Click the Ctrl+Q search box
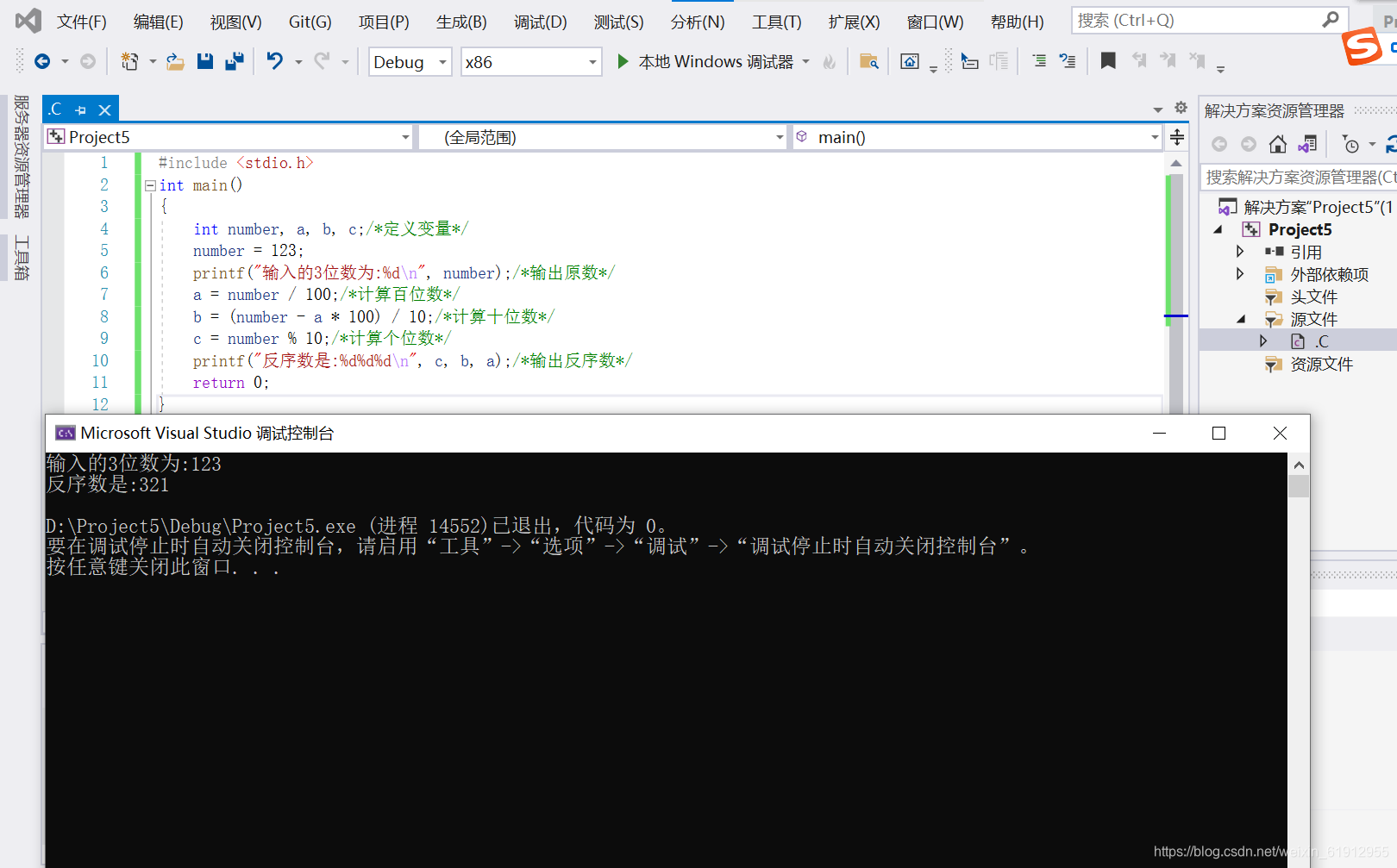This screenshot has height=868, width=1397. click(1210, 20)
